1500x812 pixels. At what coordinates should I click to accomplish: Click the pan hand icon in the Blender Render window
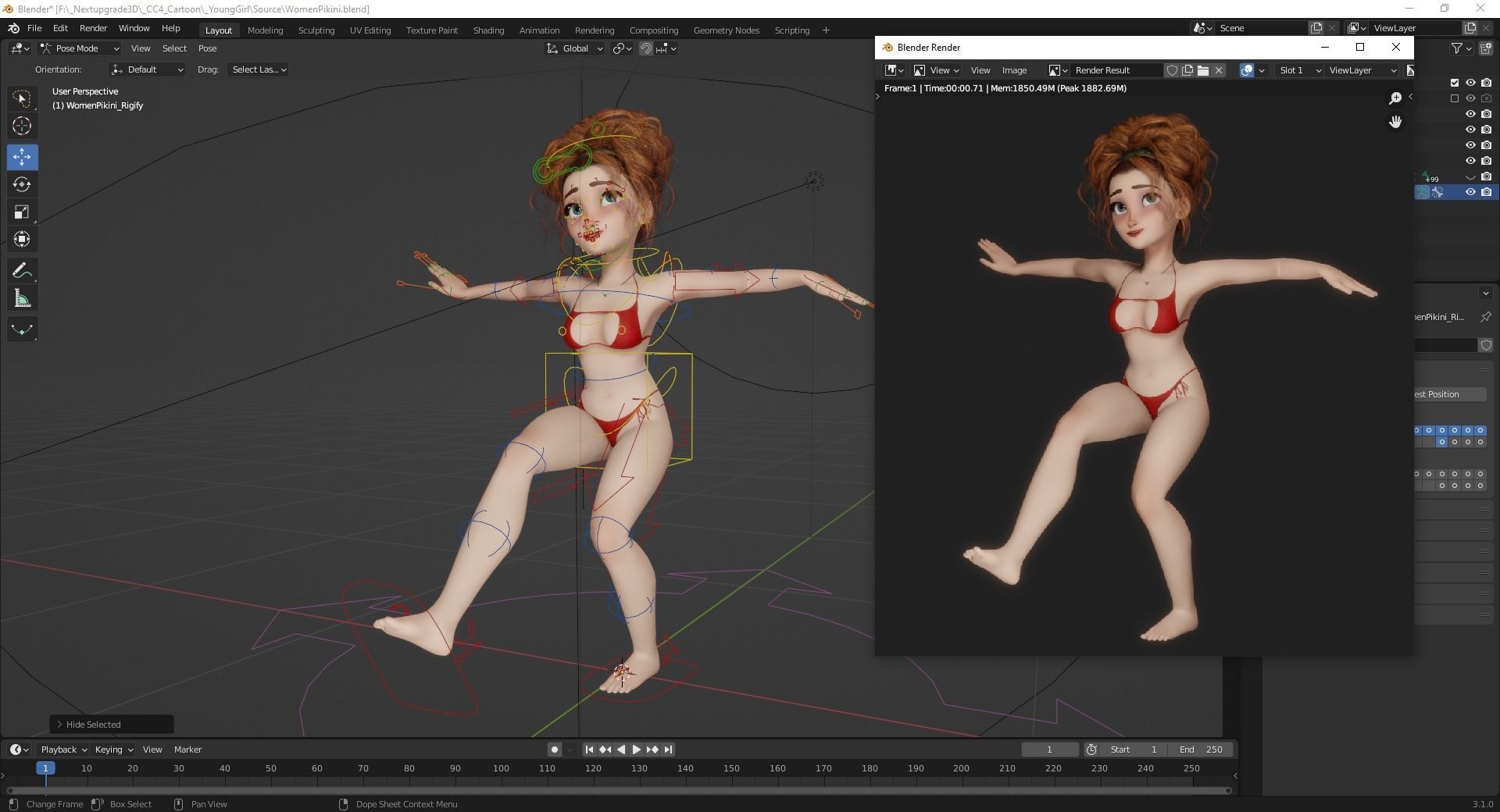tap(1395, 122)
